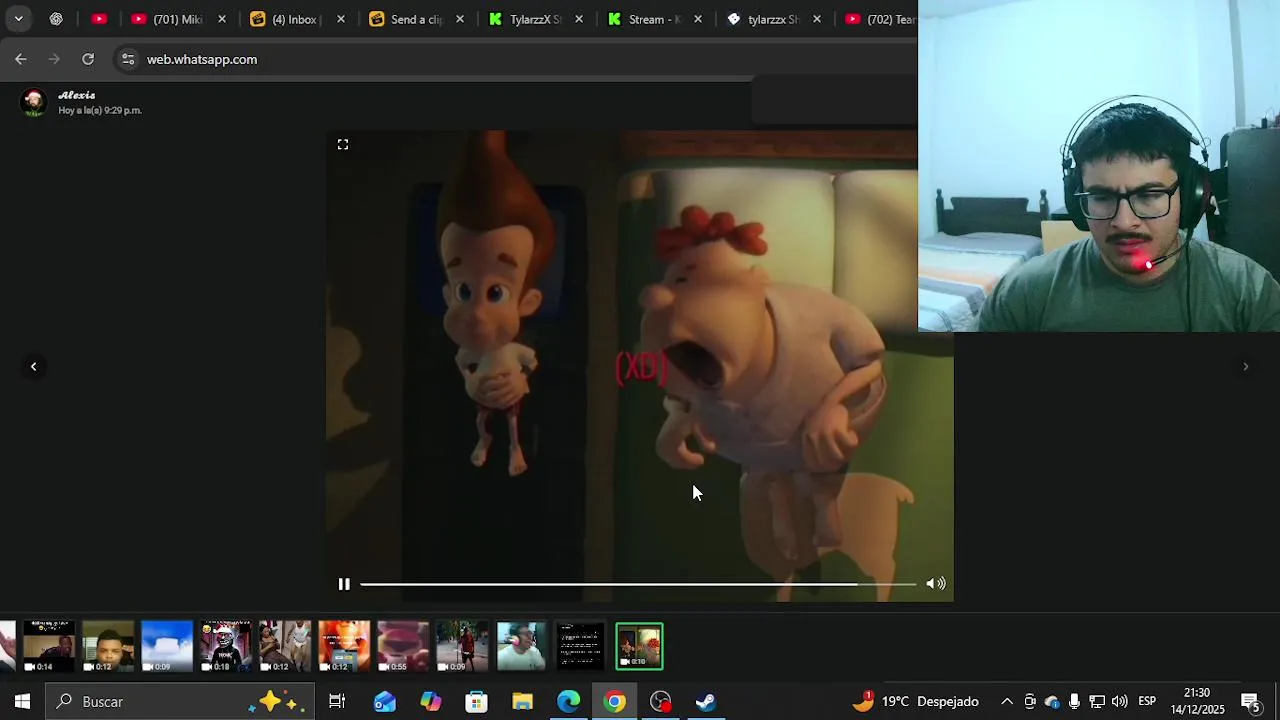Click the Buscar taskbar search box
The width and height of the screenshot is (1280, 720).
(x=180, y=702)
